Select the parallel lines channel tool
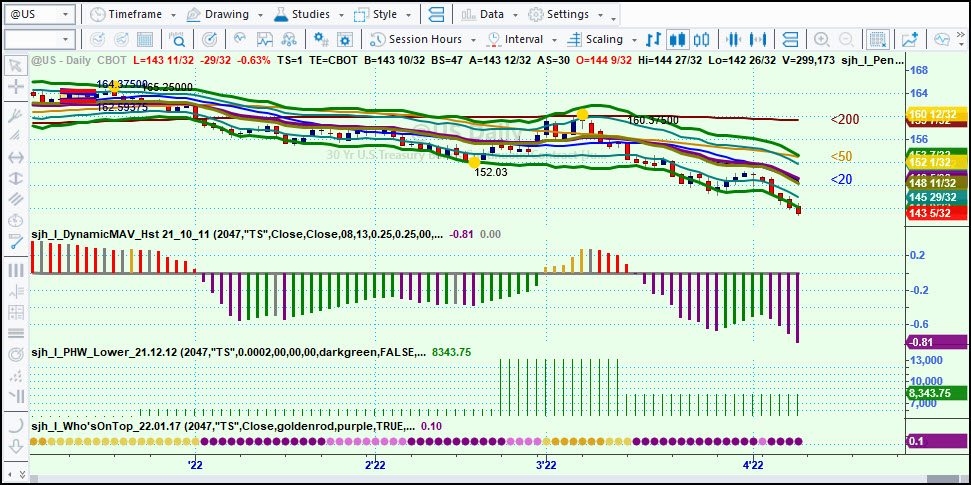 (x=16, y=199)
